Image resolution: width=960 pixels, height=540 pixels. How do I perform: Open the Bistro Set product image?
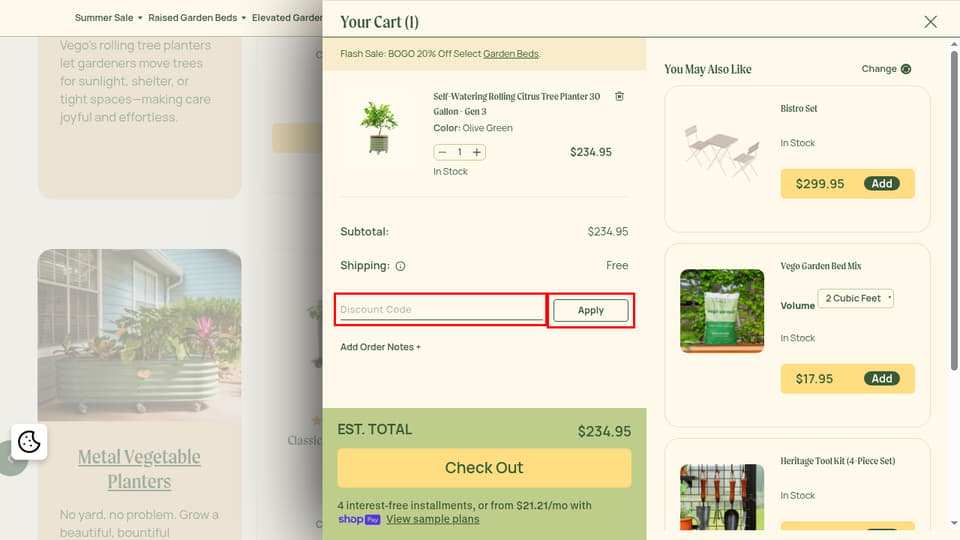point(722,153)
